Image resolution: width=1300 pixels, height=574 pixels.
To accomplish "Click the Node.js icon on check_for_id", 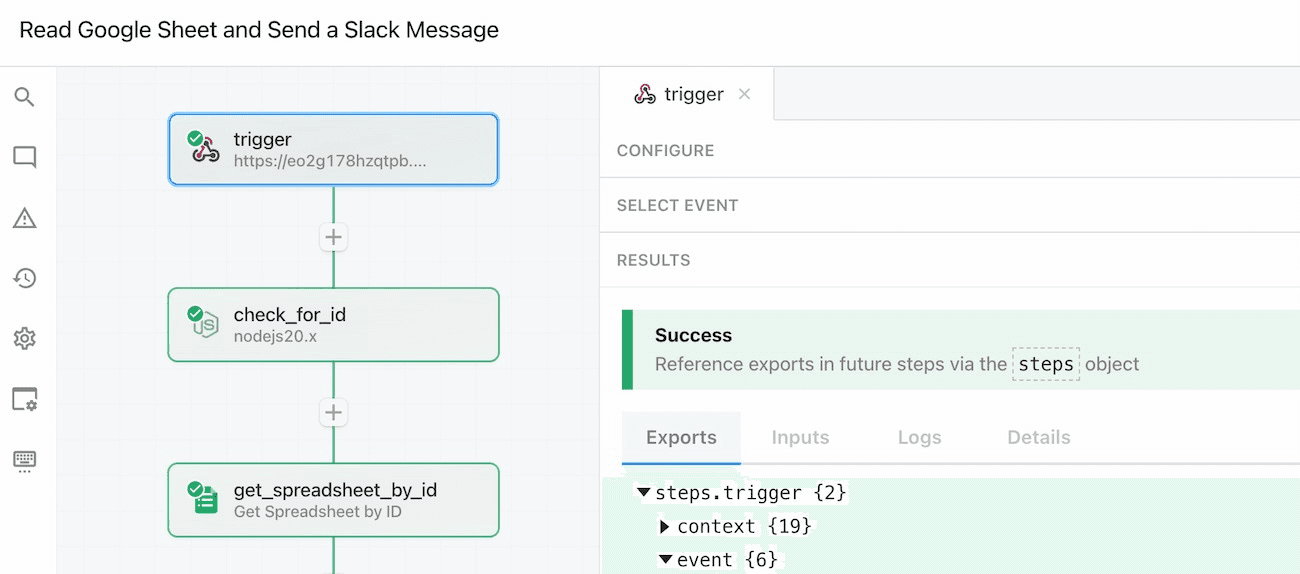I will click(205, 323).
